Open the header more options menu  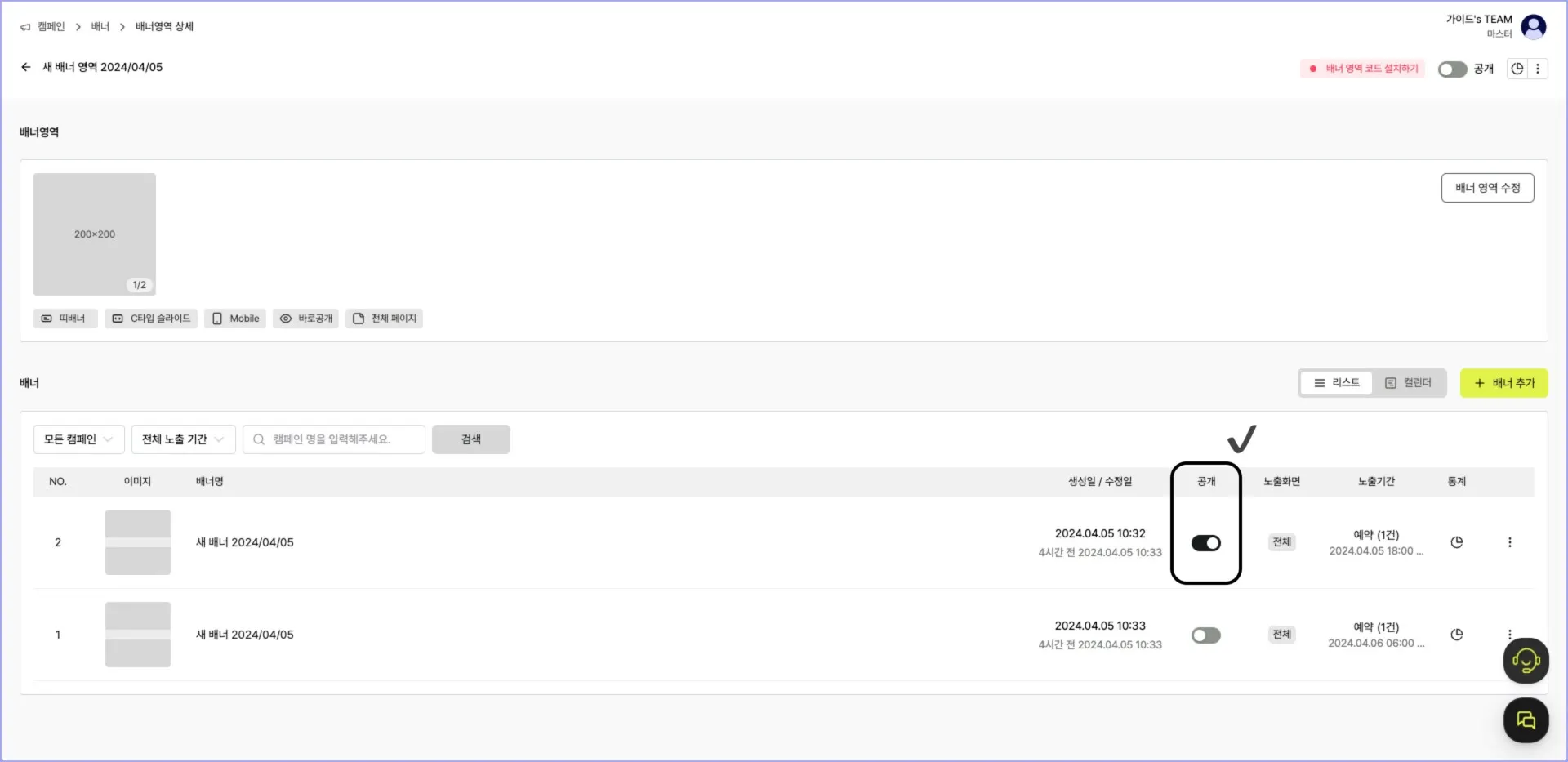pyautogui.click(x=1538, y=69)
